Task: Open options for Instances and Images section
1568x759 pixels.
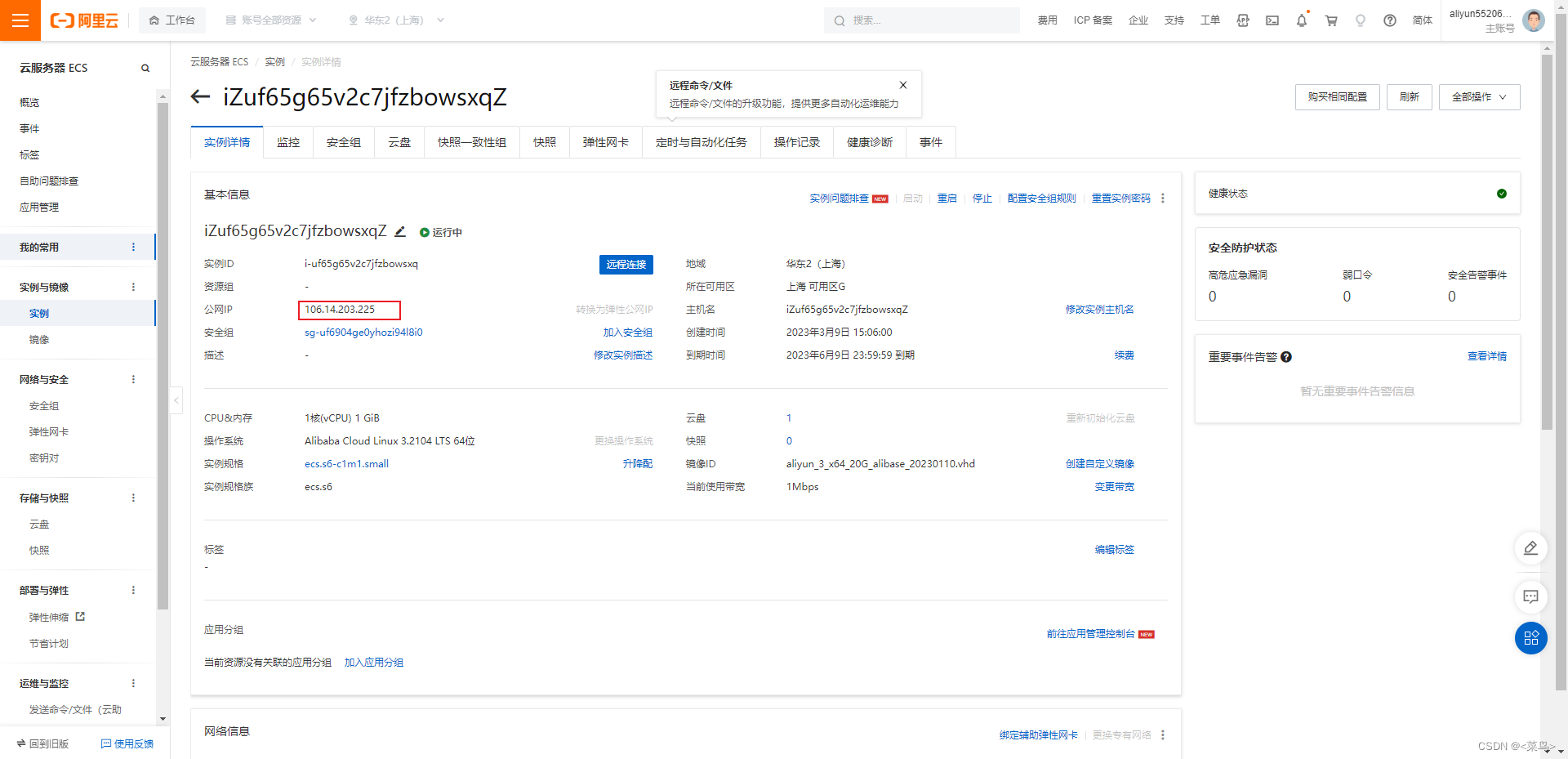Action: (x=134, y=287)
